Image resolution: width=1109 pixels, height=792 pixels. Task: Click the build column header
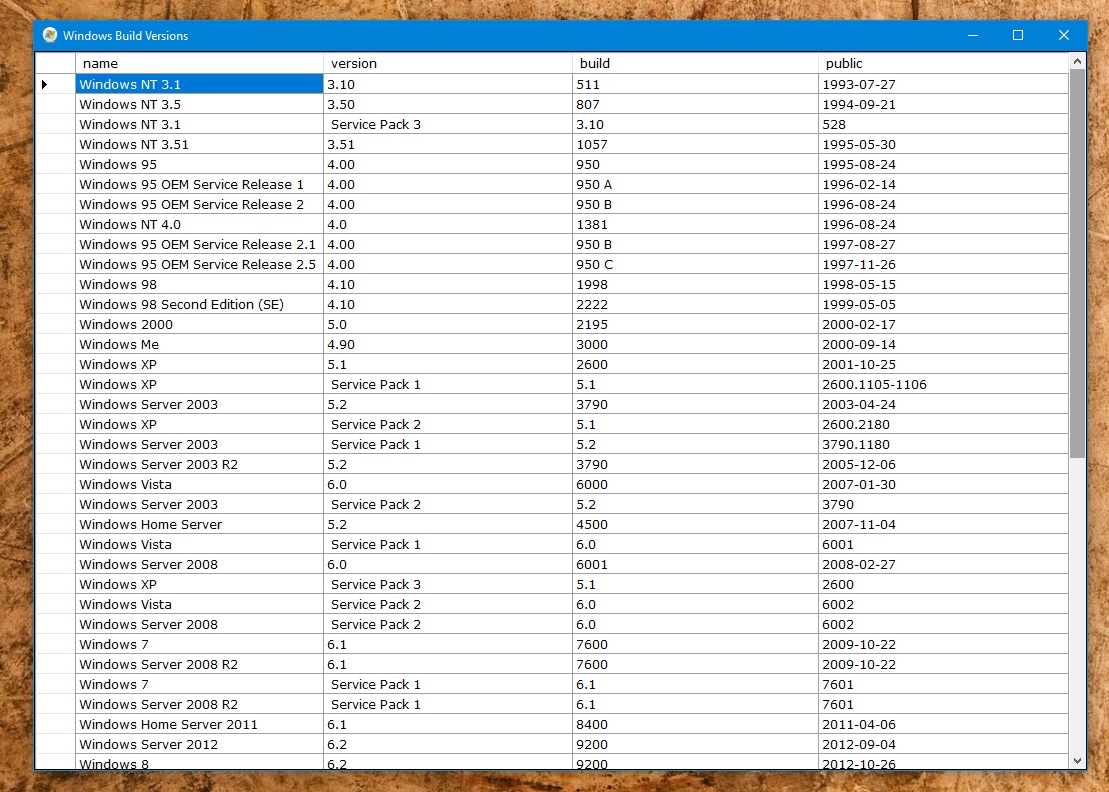[x=695, y=63]
